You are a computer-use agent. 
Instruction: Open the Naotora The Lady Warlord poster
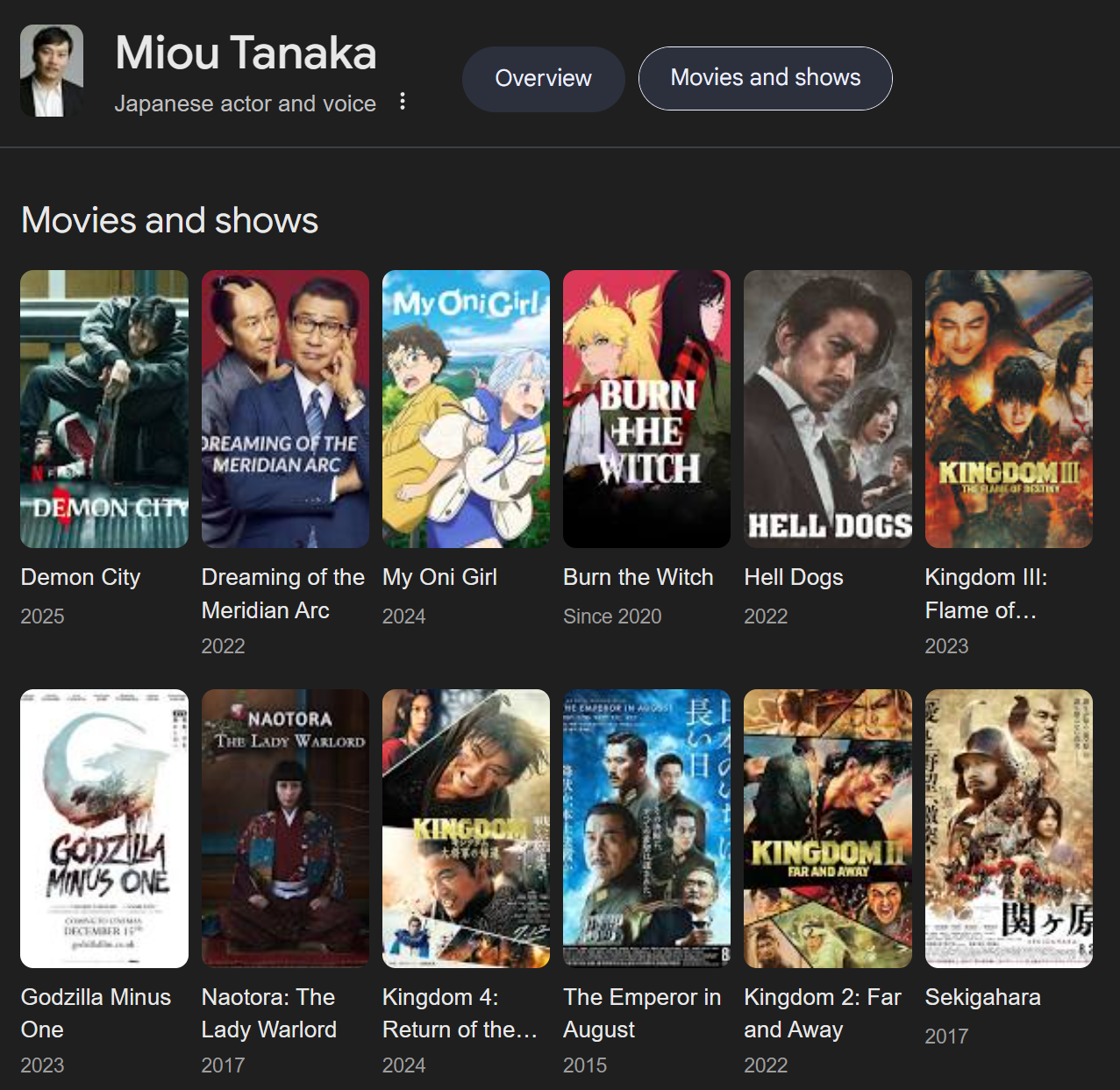[285, 829]
